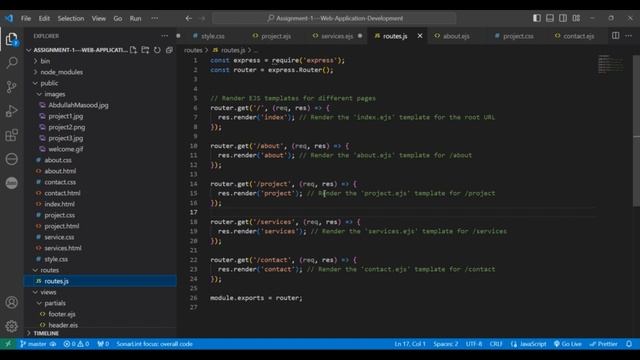Collapse the images folder
The height and width of the screenshot is (360, 640).
[55, 94]
